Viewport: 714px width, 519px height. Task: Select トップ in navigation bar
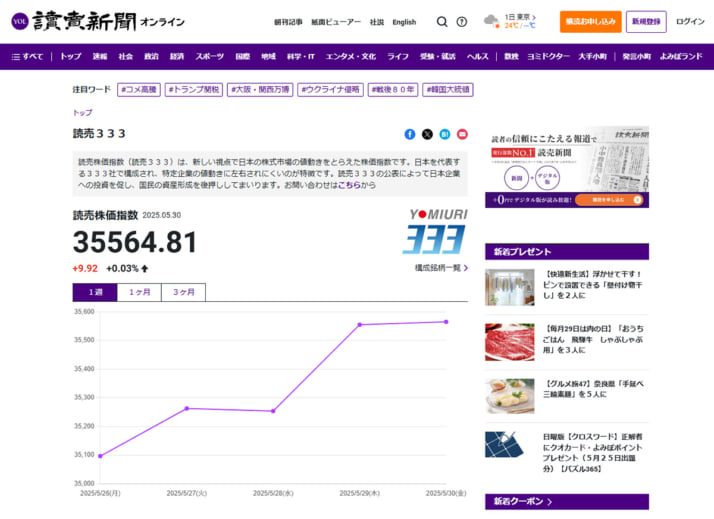(71, 56)
